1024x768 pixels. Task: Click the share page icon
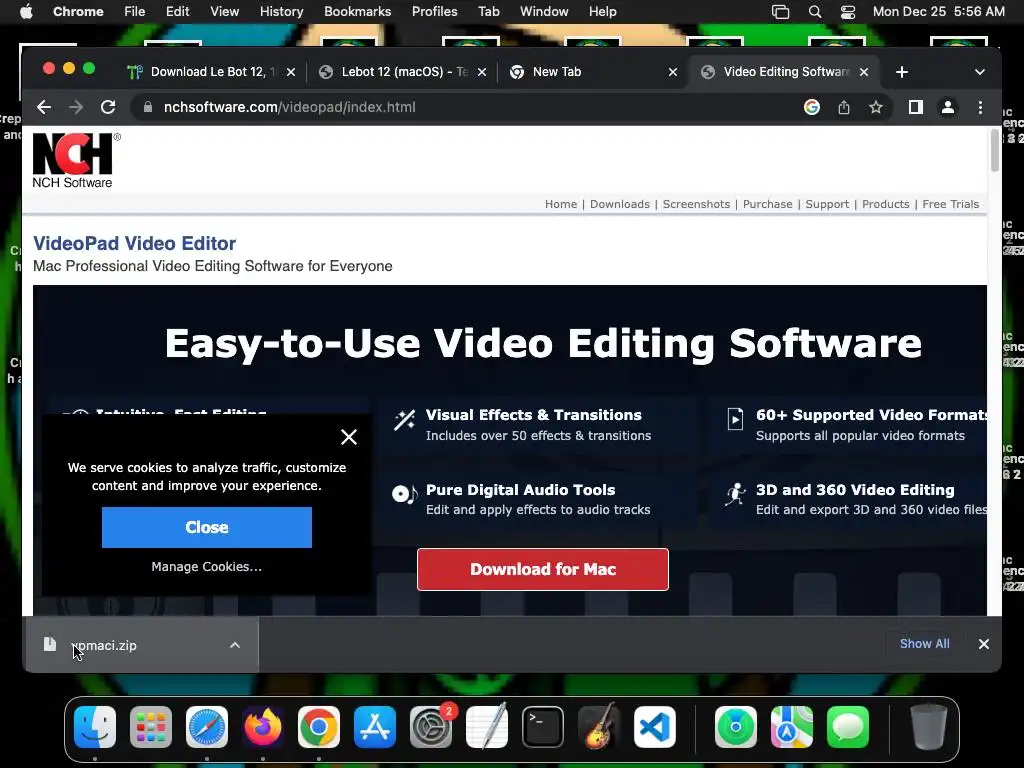click(x=844, y=107)
